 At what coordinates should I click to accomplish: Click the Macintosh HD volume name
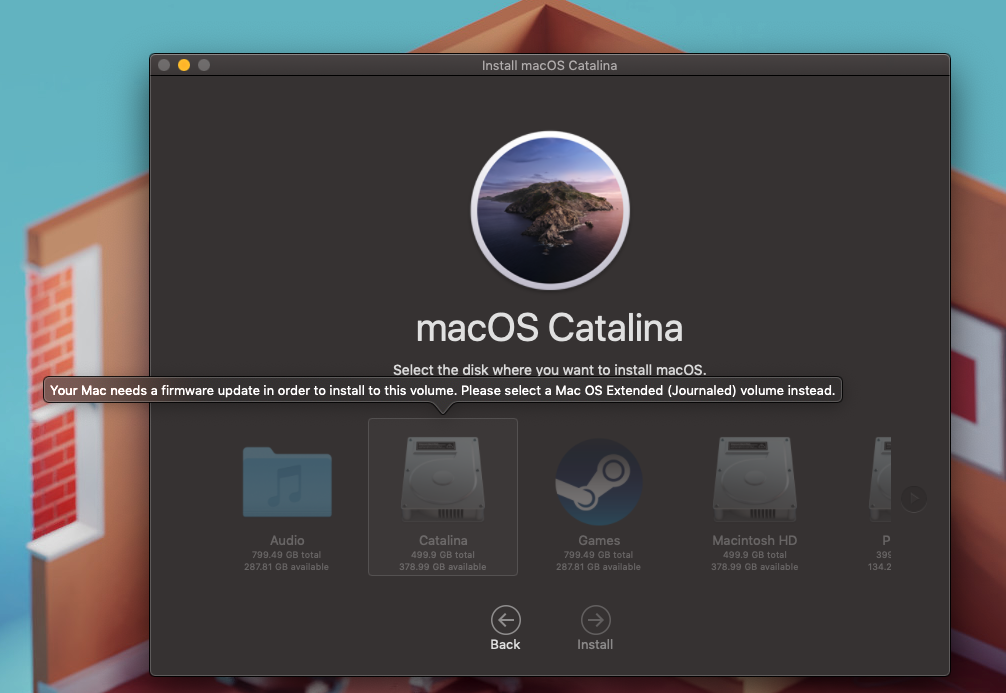coord(754,540)
